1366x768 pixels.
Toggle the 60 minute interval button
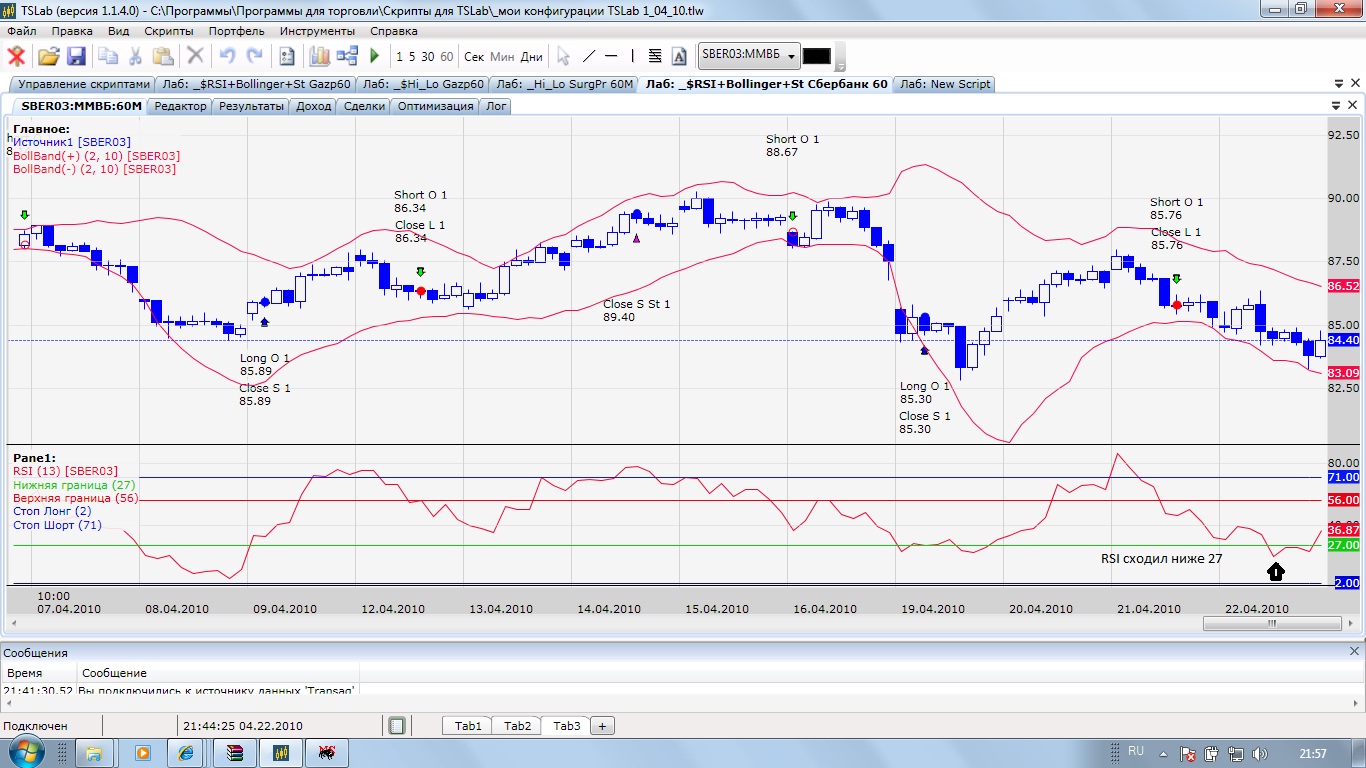coord(446,56)
